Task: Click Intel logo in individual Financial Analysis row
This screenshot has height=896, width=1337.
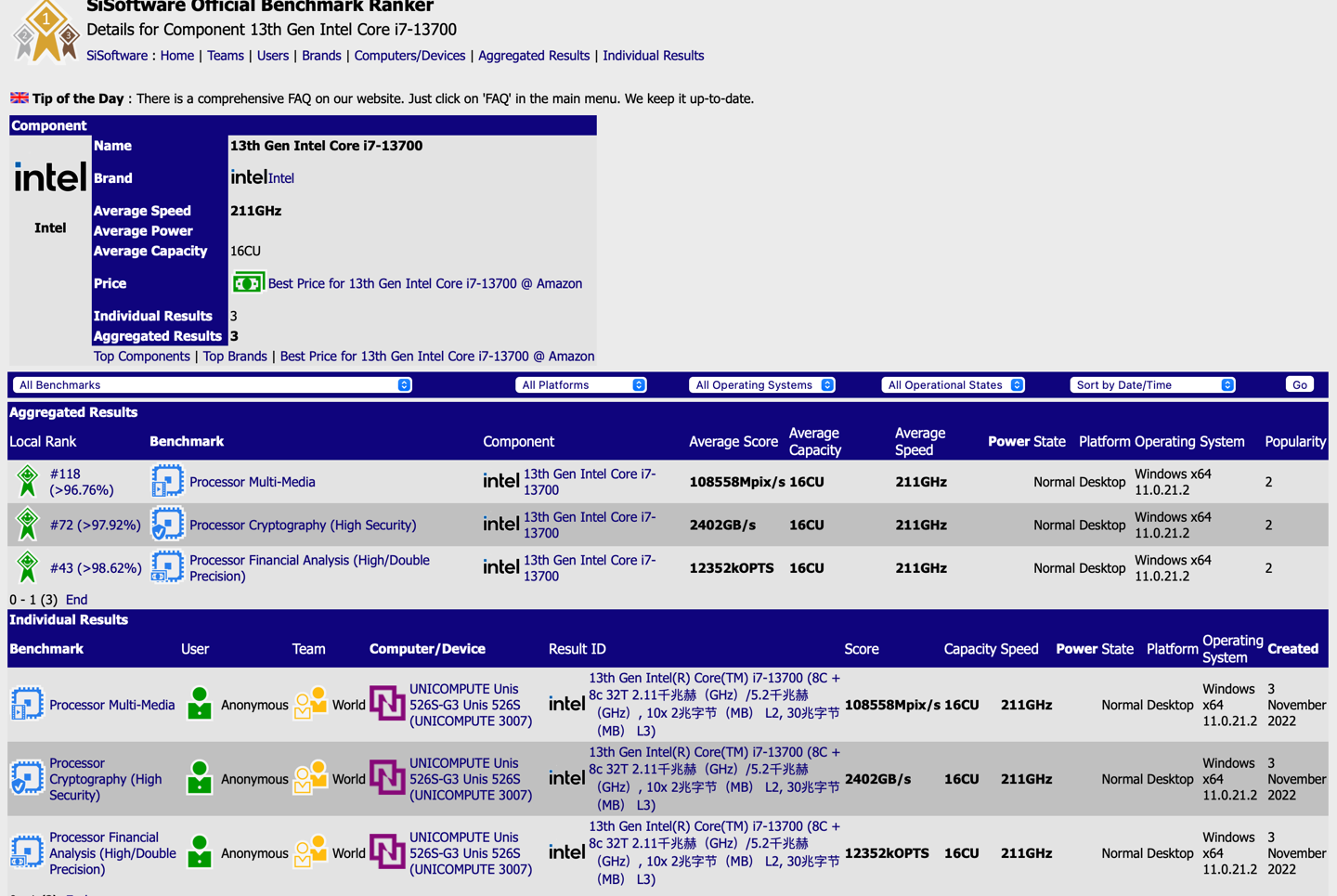Action: [x=566, y=852]
